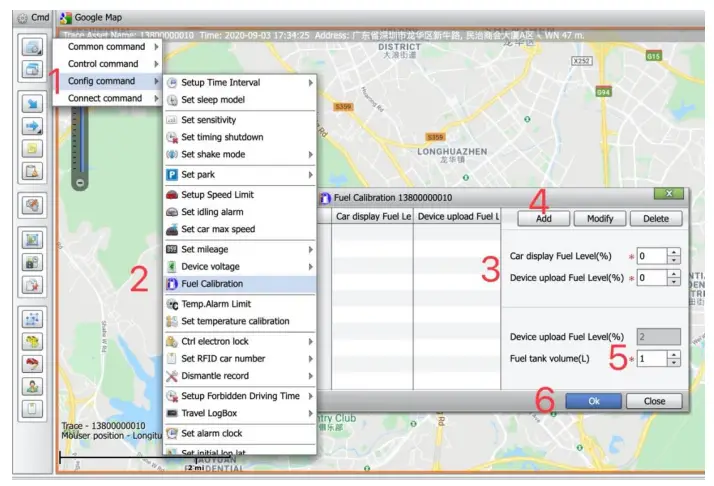
Task: Click the Temp.Alarm Limit thermometer icon
Action: click(x=172, y=304)
